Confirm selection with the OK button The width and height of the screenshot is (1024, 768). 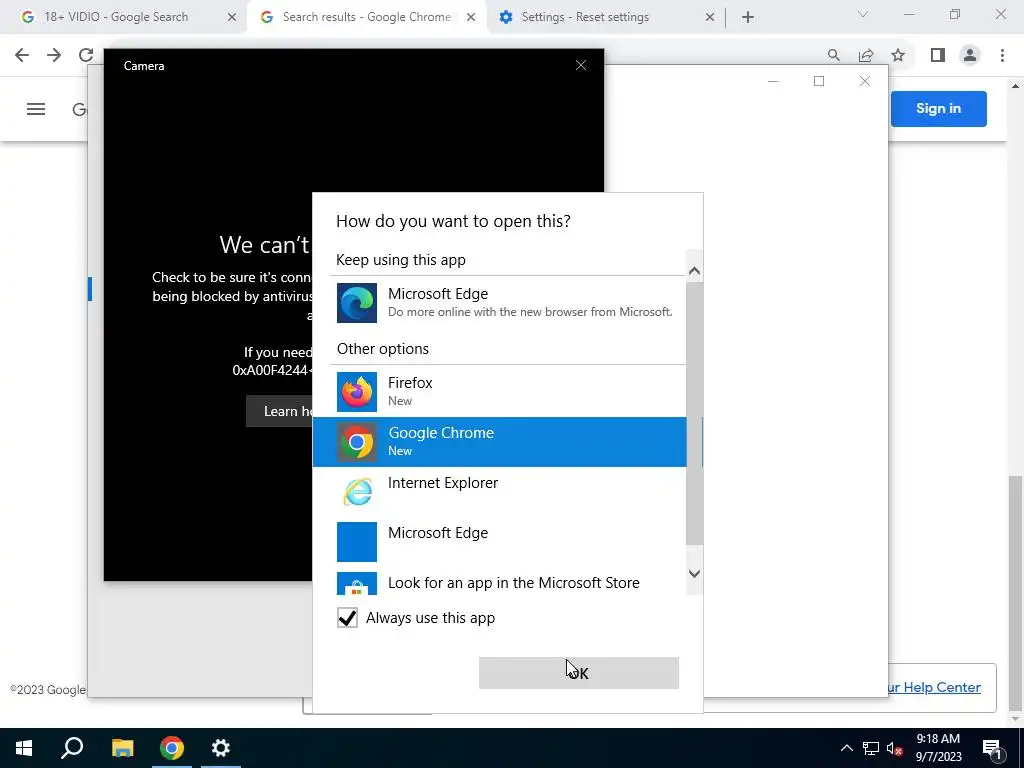click(579, 673)
